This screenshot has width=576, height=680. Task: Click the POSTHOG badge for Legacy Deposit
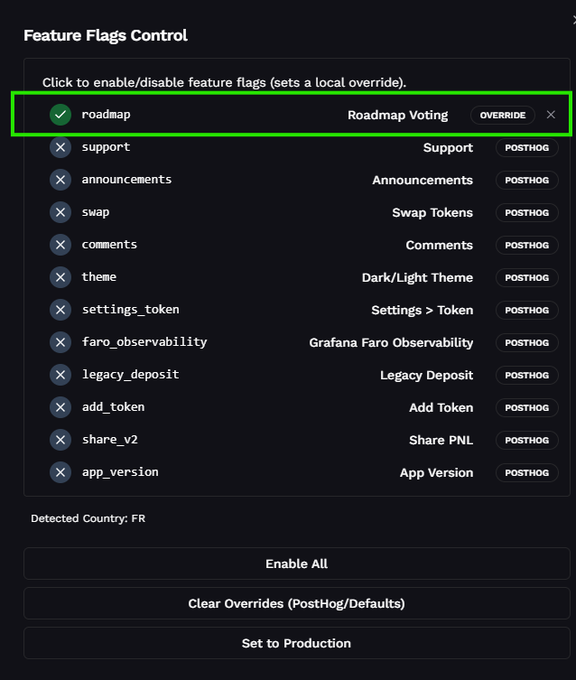(527, 376)
